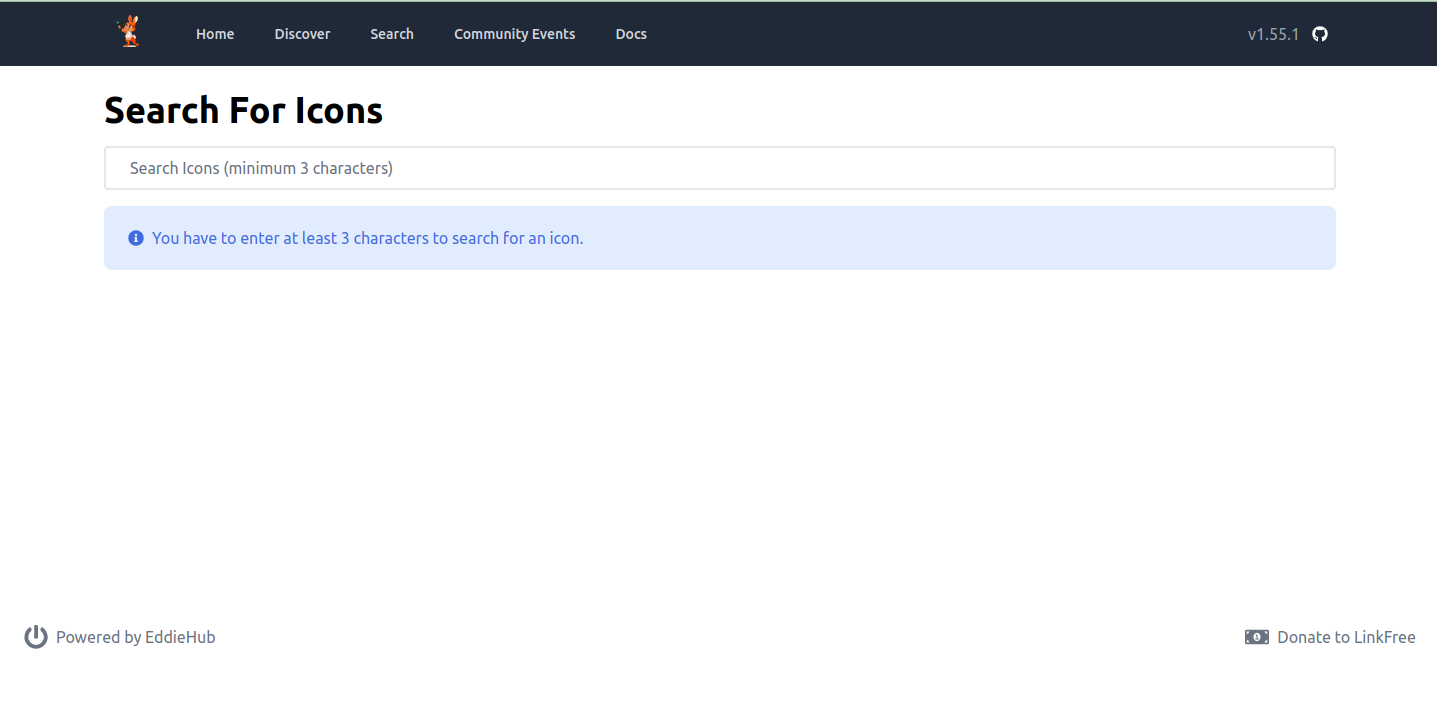Image resolution: width=1437 pixels, height=702 pixels.
Task: Open the GitHub icon in the navbar
Action: [1320, 34]
